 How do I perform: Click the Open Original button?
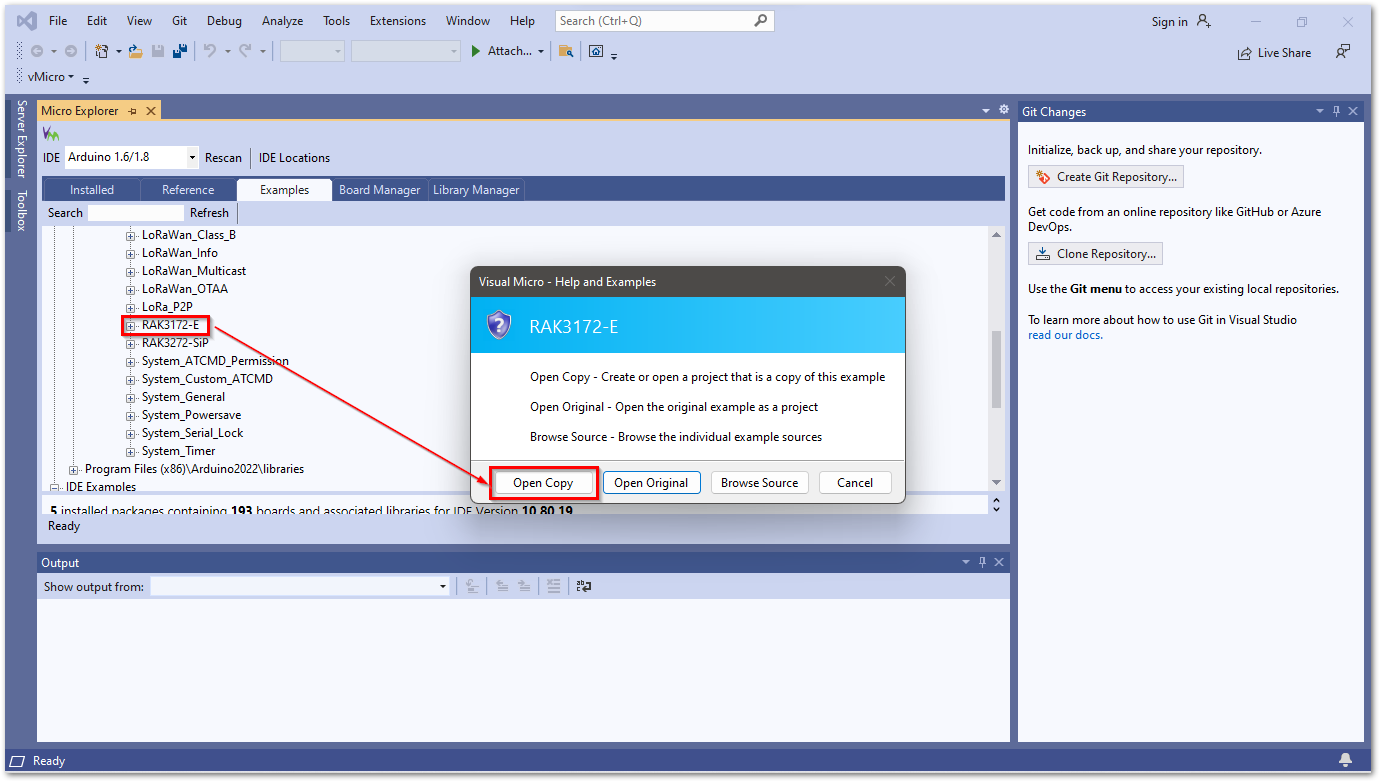[651, 483]
